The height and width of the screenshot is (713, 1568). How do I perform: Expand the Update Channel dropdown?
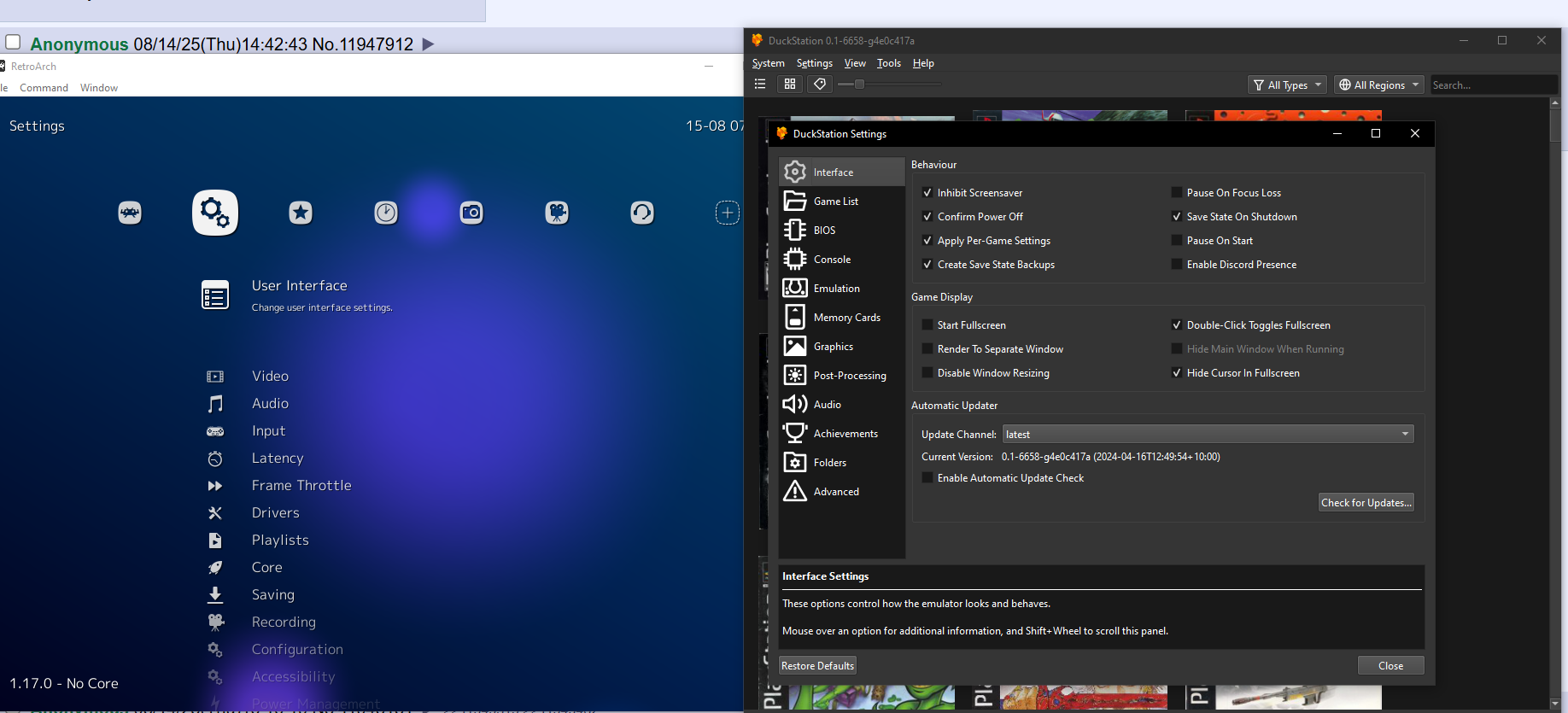(x=1208, y=435)
